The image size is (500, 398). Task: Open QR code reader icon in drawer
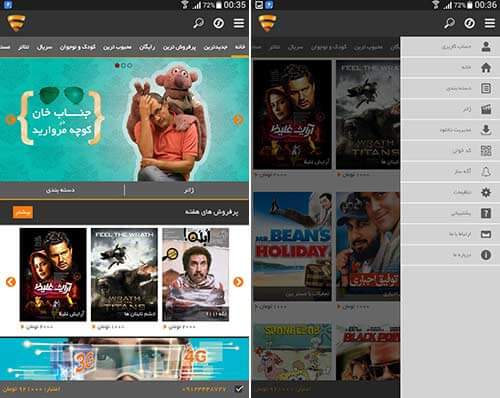486,151
